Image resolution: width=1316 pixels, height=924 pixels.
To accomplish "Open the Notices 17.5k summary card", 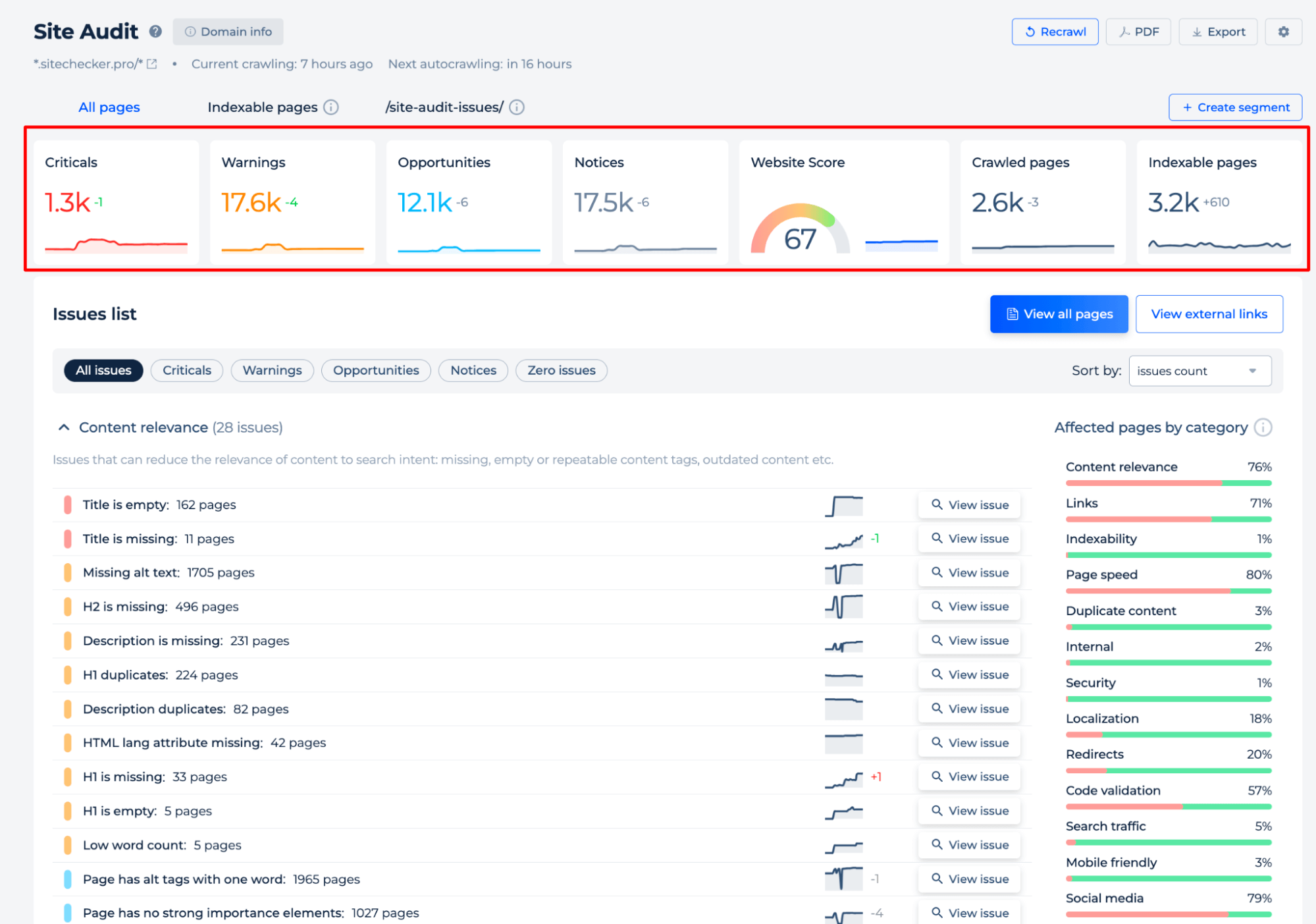I will click(645, 203).
